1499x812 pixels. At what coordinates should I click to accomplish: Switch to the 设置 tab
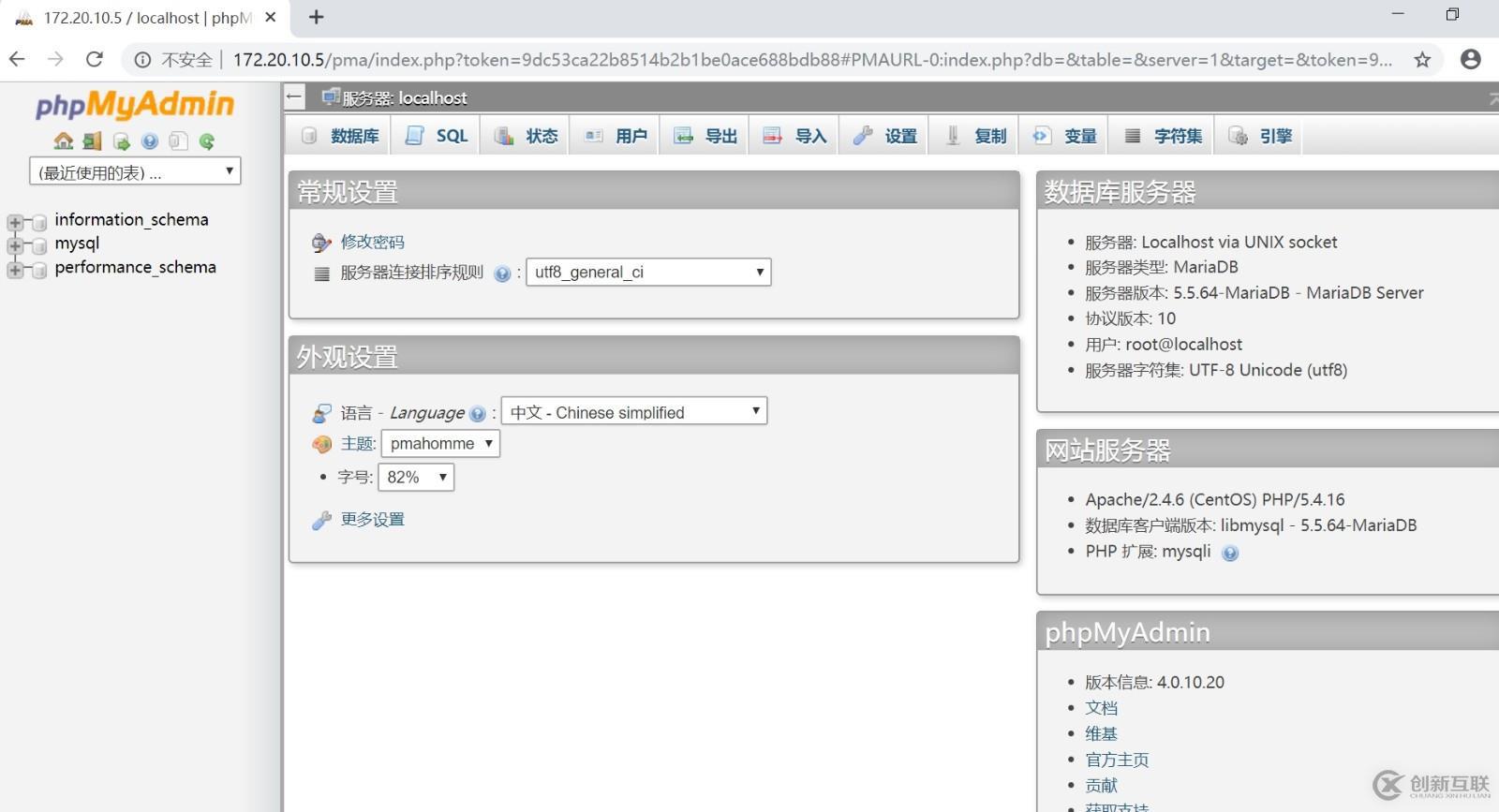(885, 136)
